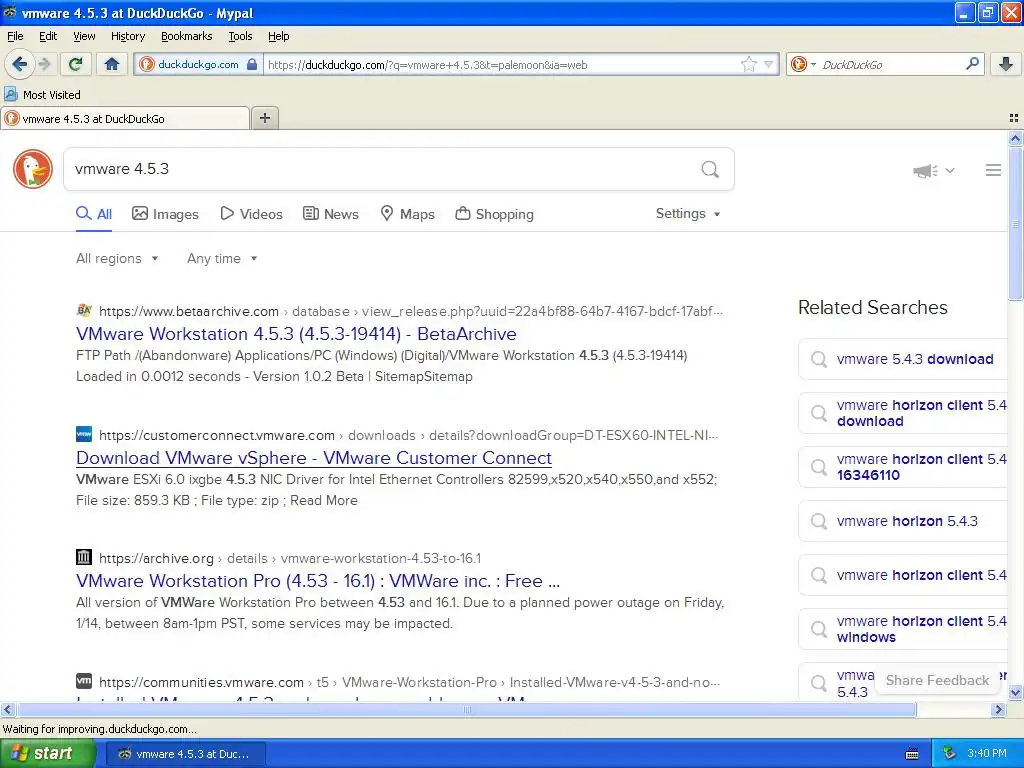Open the Help menu

pyautogui.click(x=279, y=36)
